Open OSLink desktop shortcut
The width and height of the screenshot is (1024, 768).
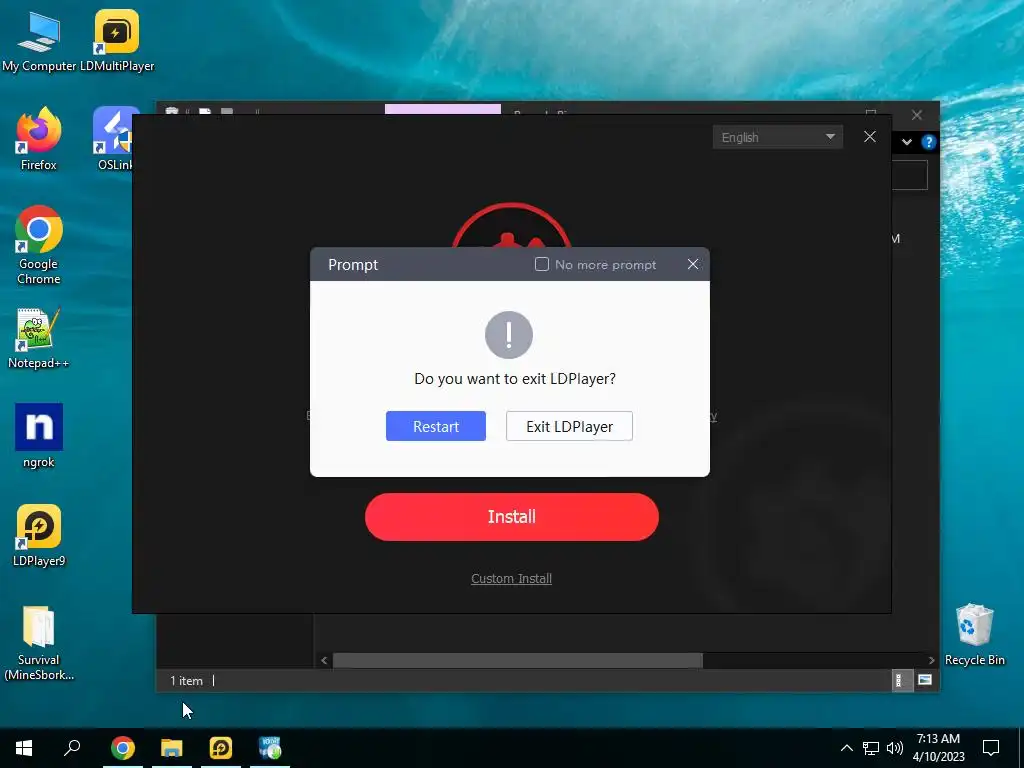115,139
